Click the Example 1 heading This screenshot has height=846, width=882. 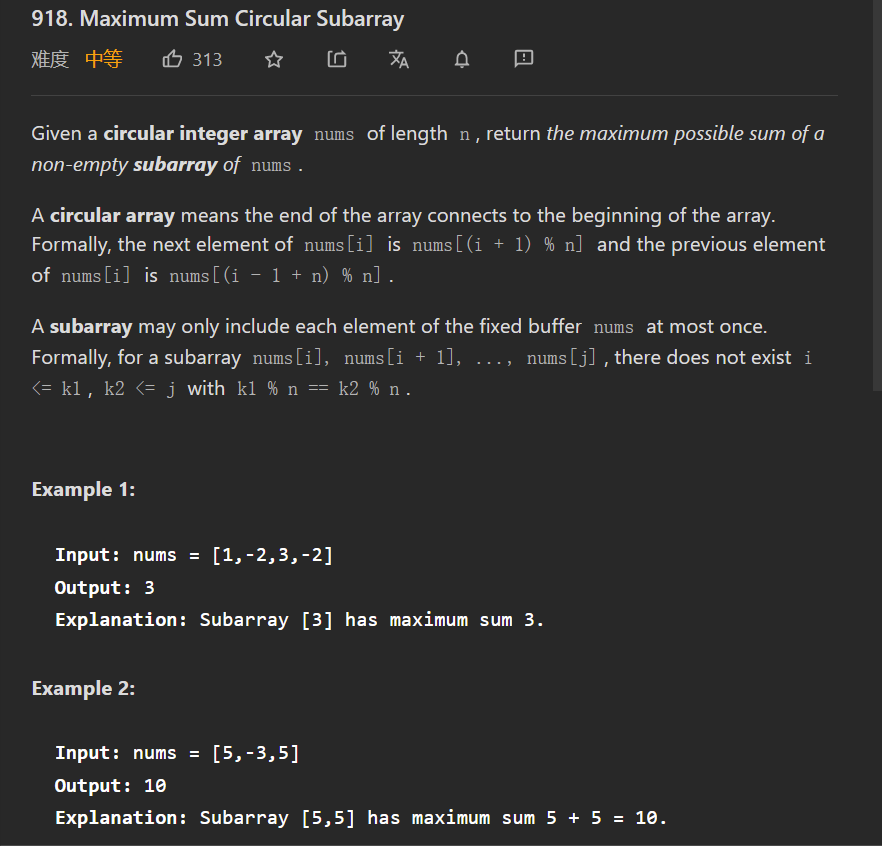tap(83, 489)
